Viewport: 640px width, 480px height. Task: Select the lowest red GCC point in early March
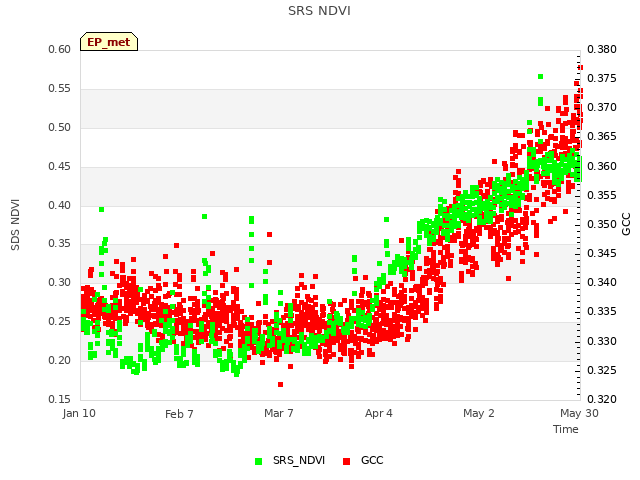coord(280,384)
